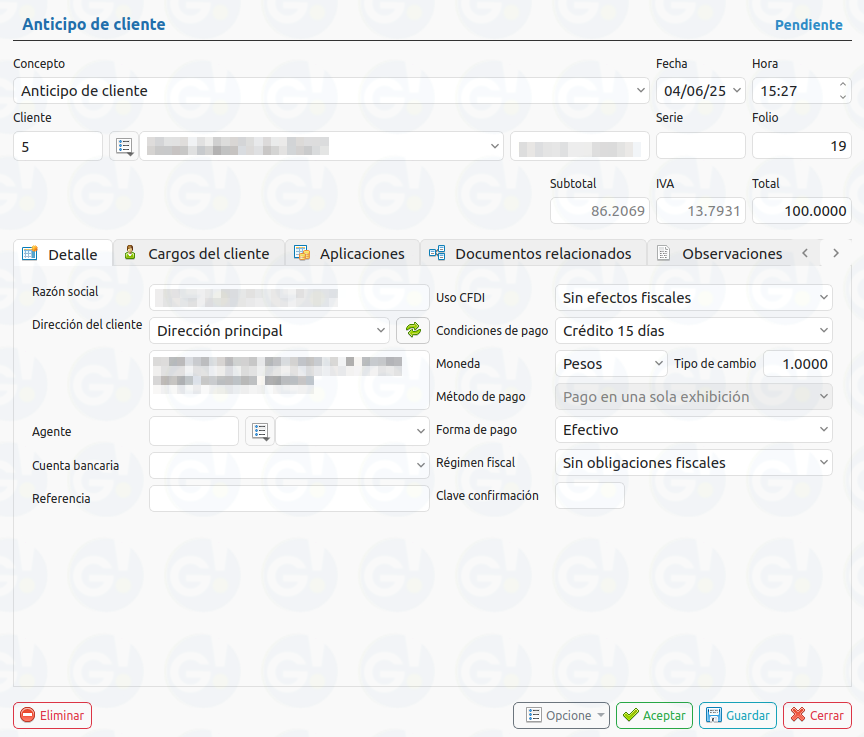Open the Aplicaciones tab

click(x=352, y=253)
